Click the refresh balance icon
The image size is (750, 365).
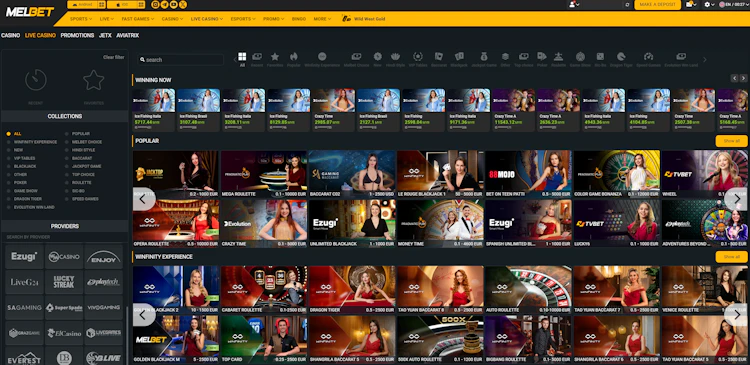627,5
